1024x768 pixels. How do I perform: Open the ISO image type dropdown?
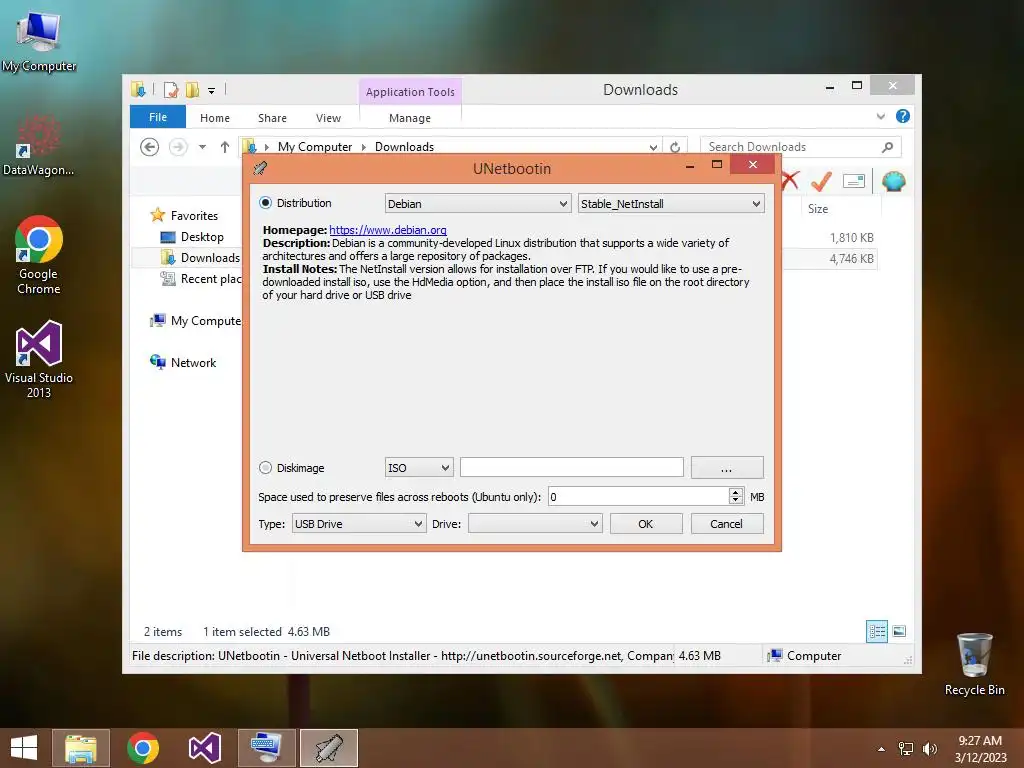point(419,468)
